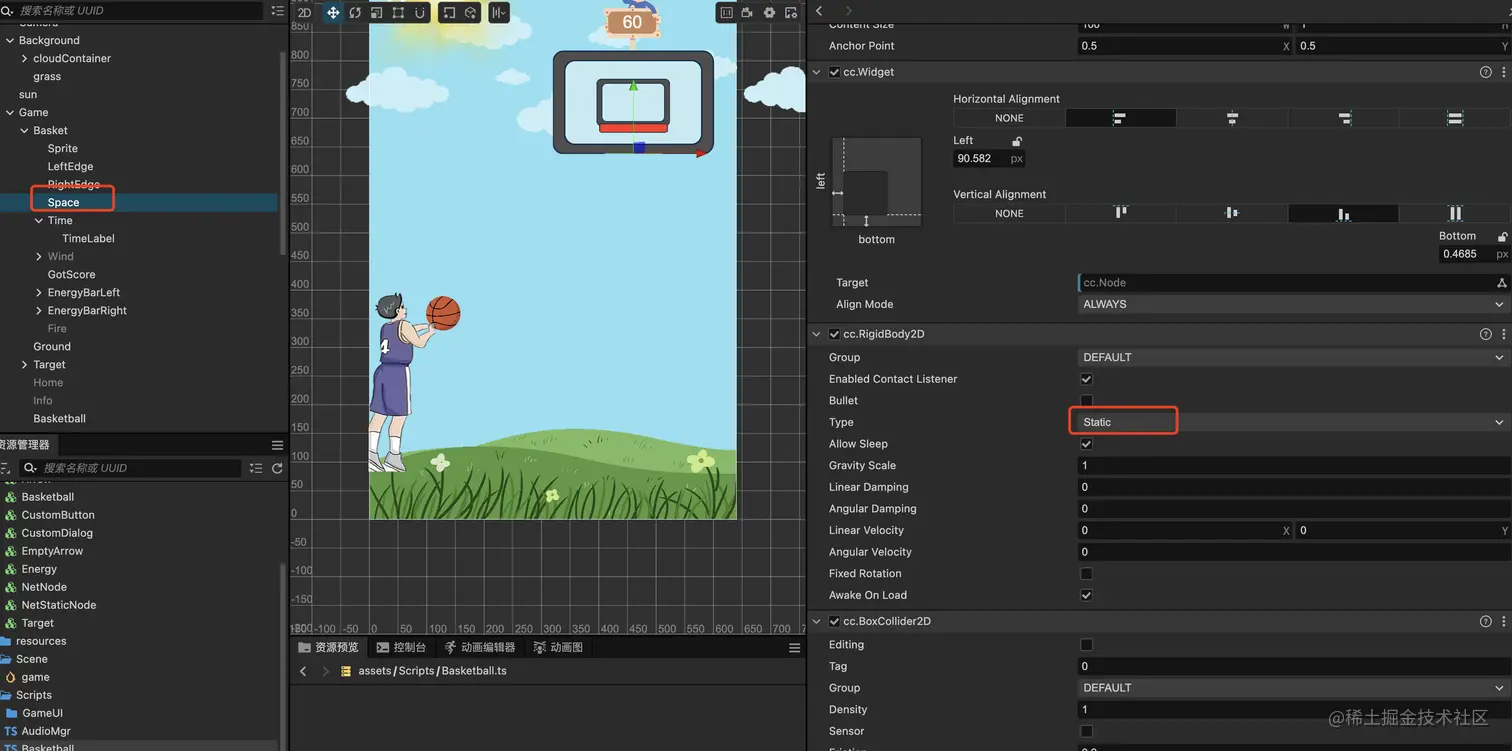This screenshot has height=751, width=1512.
Task: Set Horizontal Alignment to NONE
Action: [1009, 118]
